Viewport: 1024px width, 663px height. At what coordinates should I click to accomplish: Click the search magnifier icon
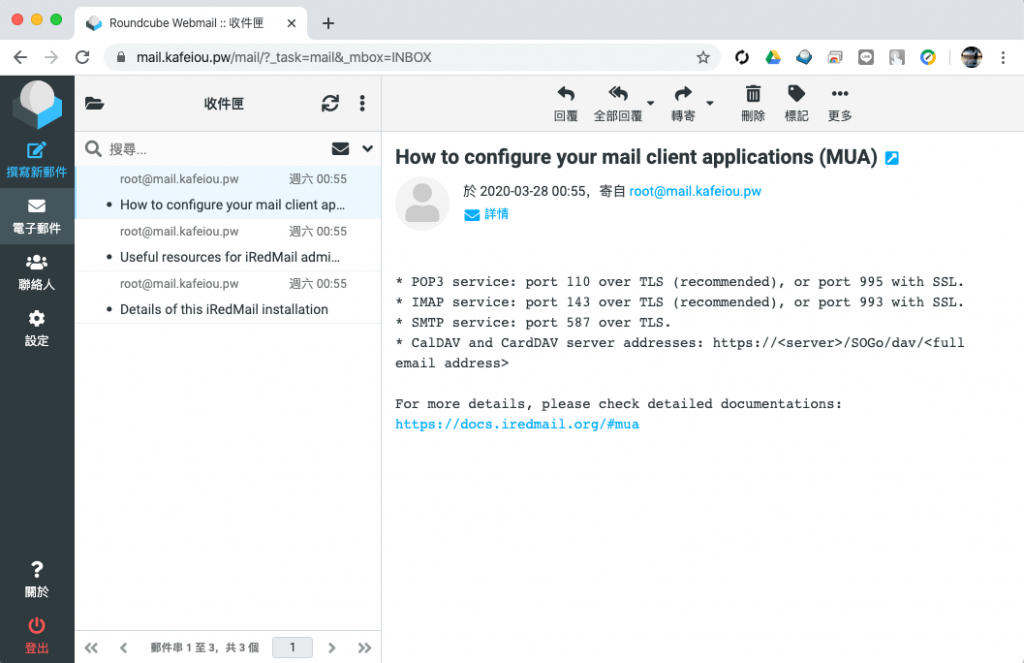click(93, 149)
